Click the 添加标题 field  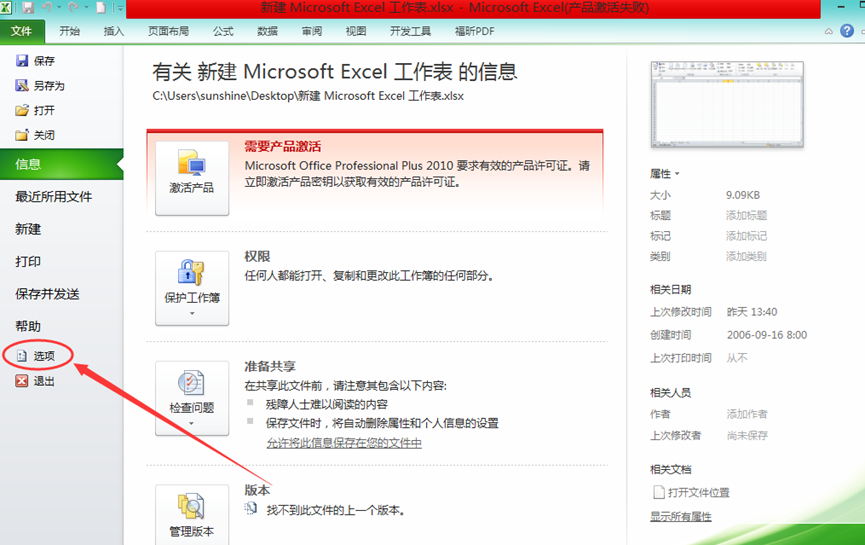click(x=746, y=215)
